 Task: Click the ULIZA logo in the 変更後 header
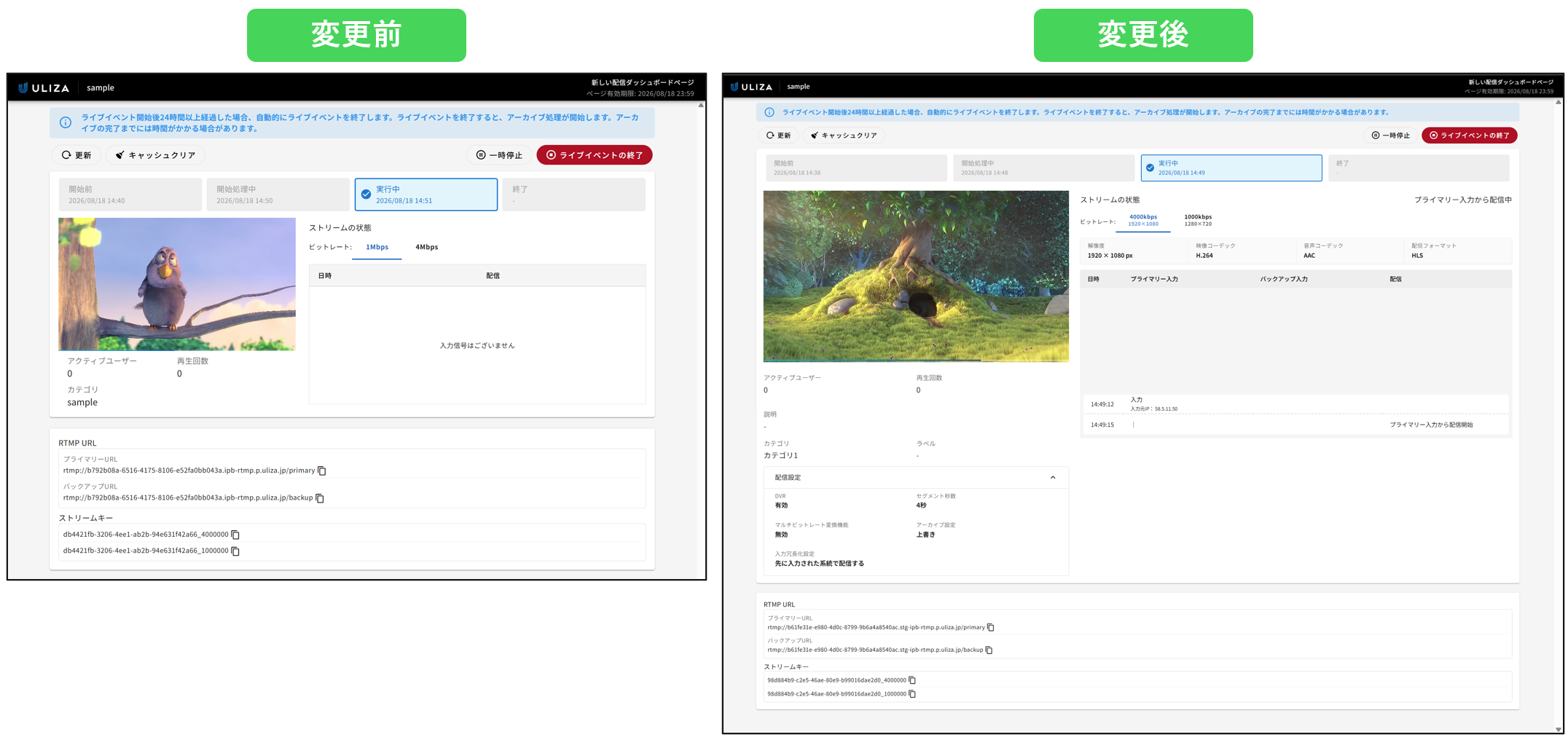(x=751, y=87)
